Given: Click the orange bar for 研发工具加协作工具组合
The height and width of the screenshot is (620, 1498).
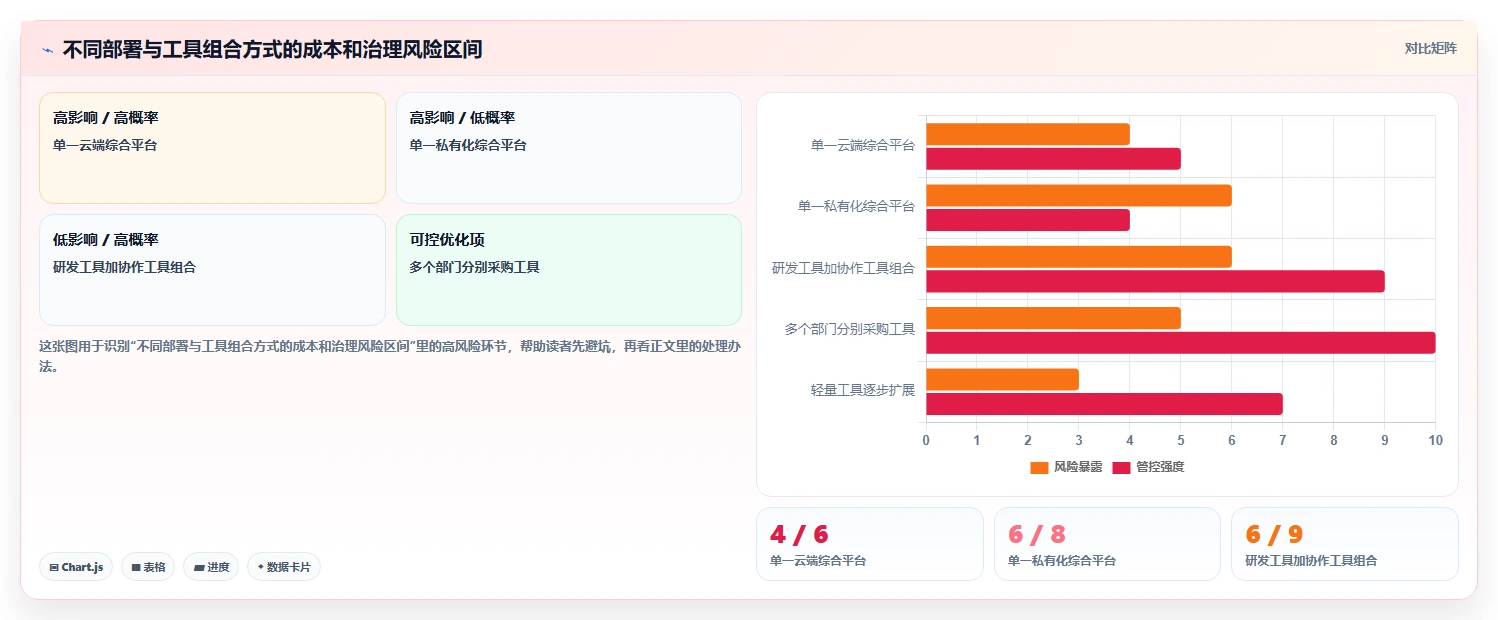Looking at the screenshot, I should point(1079,257).
